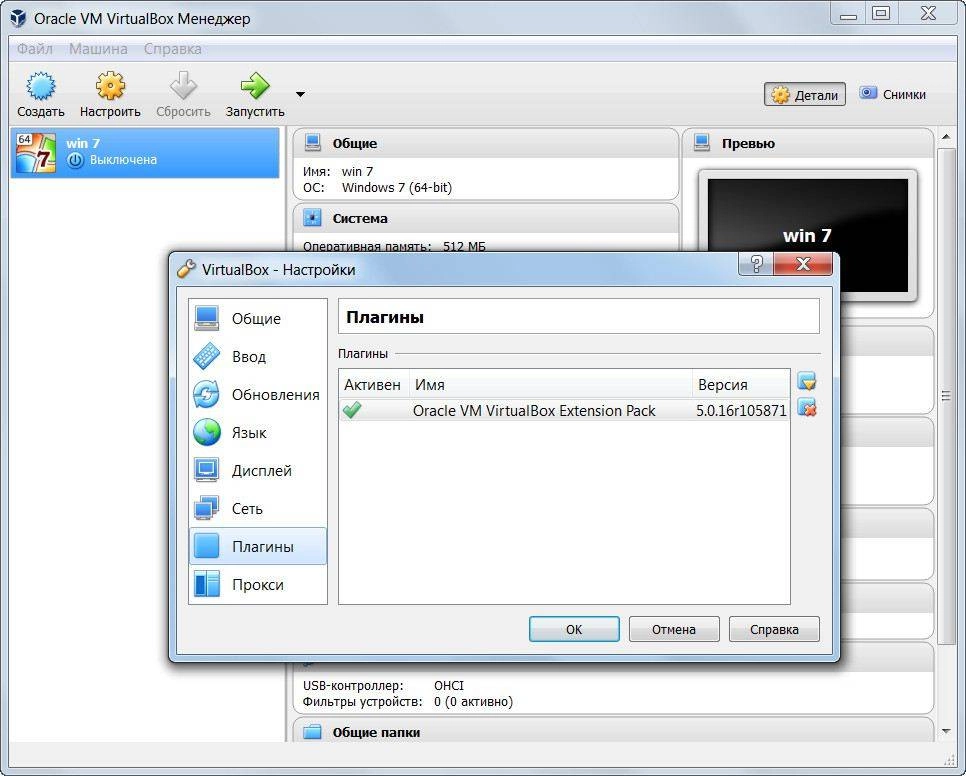The image size is (966, 776).
Task: Click the settings dialog help question mark button
Action: click(x=756, y=264)
